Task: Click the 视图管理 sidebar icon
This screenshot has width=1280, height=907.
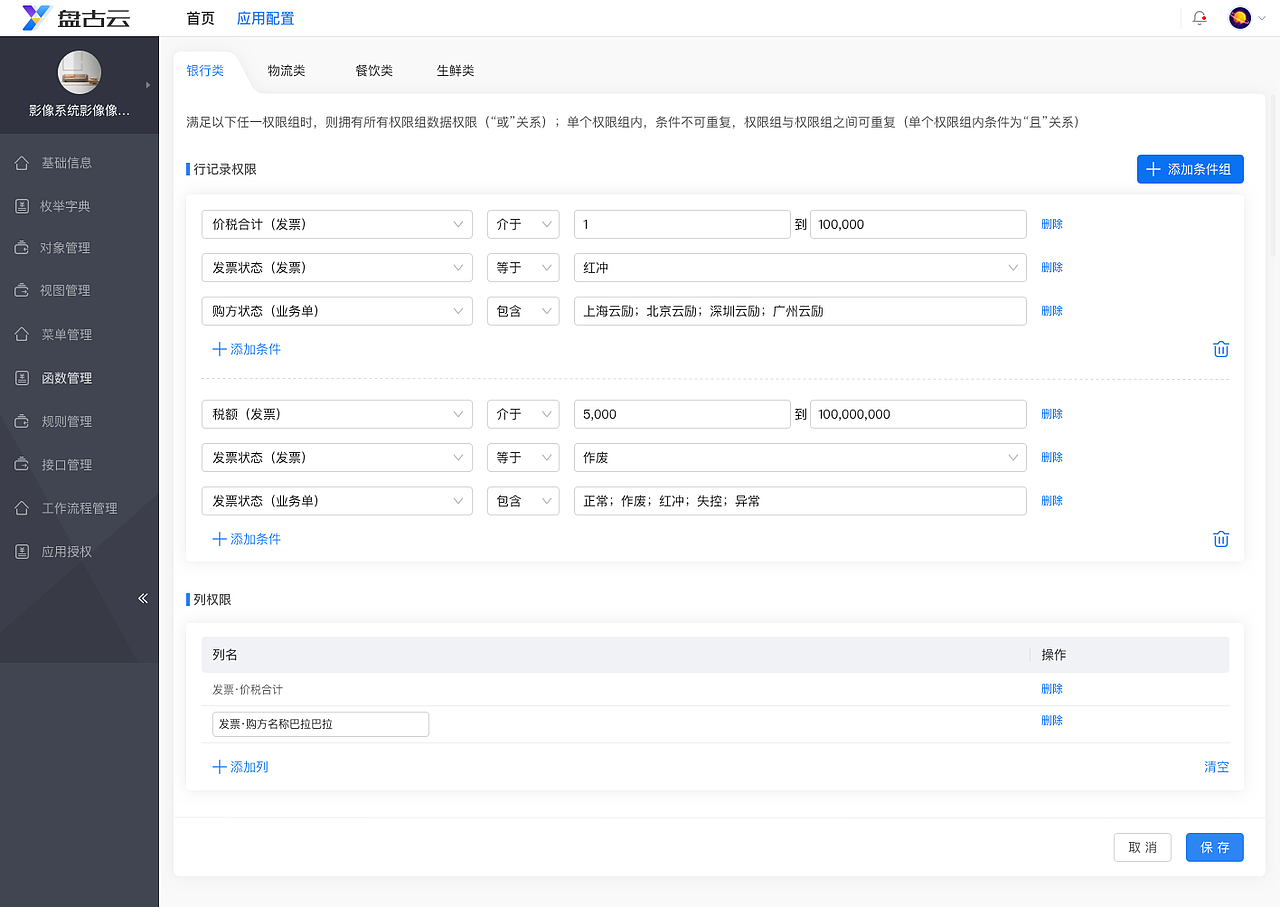Action: [22, 291]
